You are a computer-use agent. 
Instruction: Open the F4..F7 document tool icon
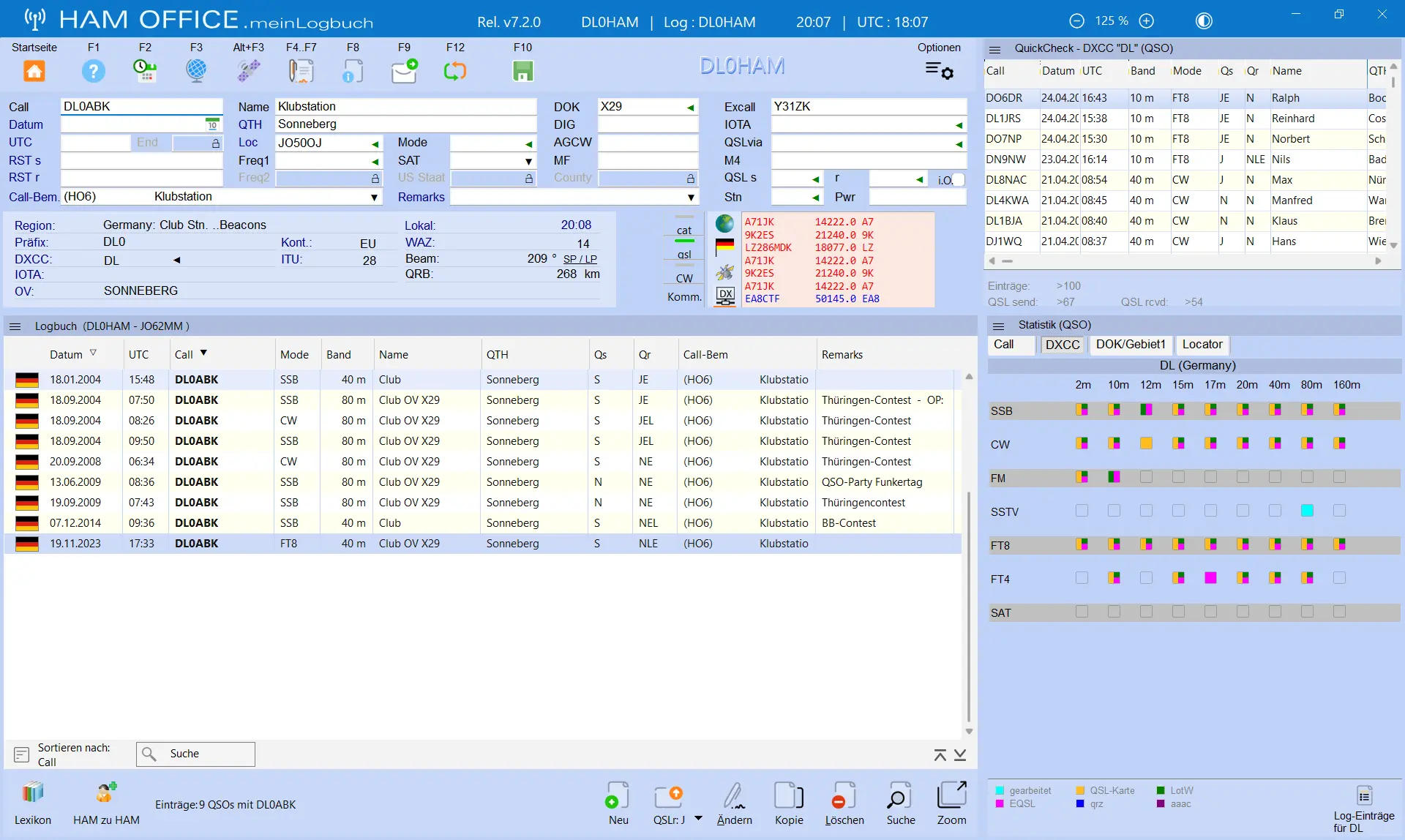point(301,71)
